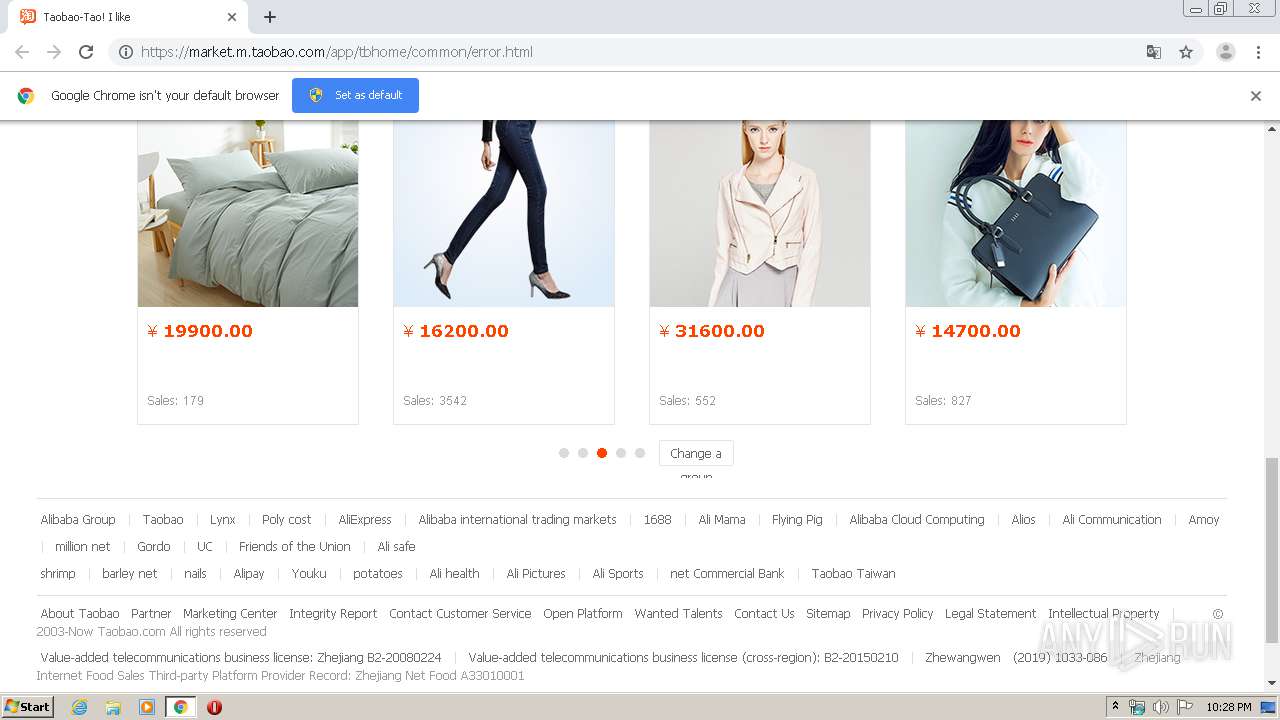Open the pink jacket product image
1280x720 pixels.
pos(760,213)
